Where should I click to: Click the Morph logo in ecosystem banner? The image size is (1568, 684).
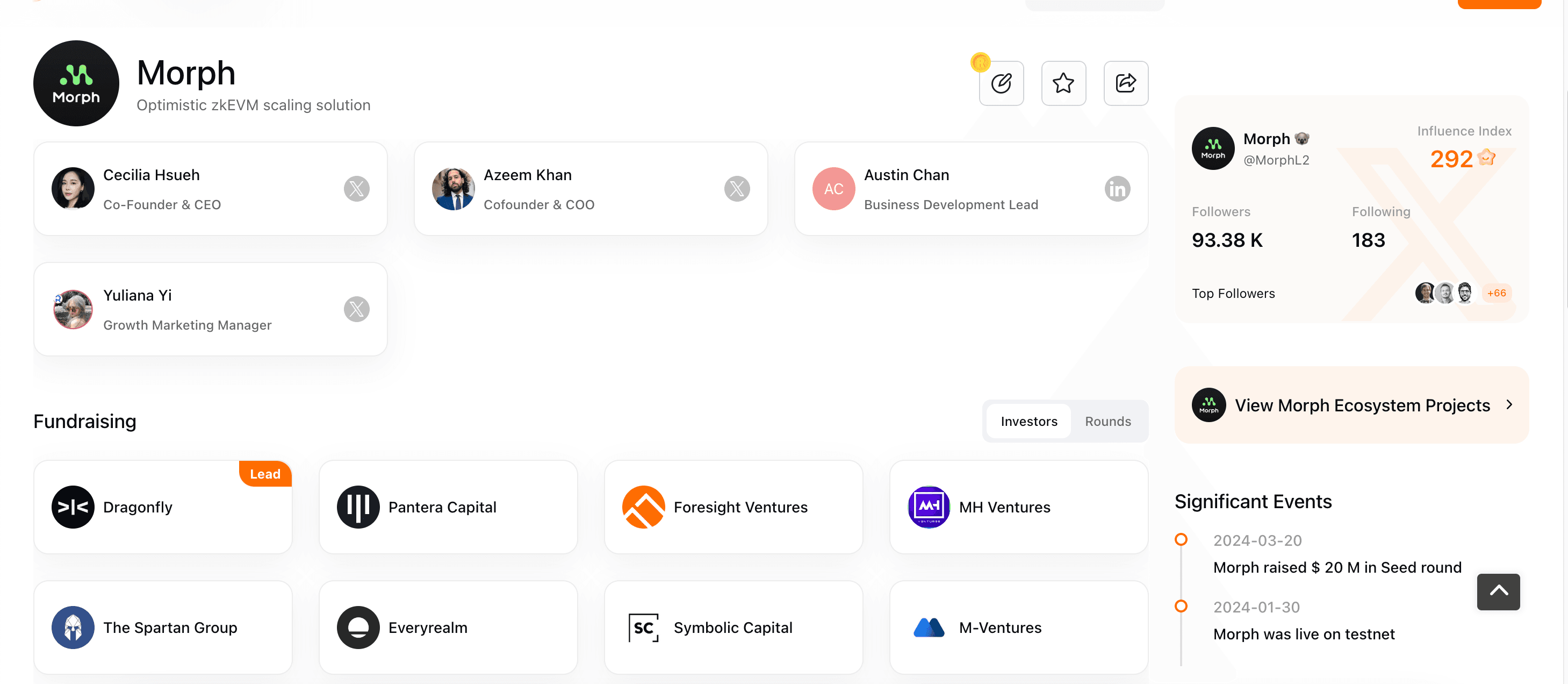pyautogui.click(x=1209, y=405)
